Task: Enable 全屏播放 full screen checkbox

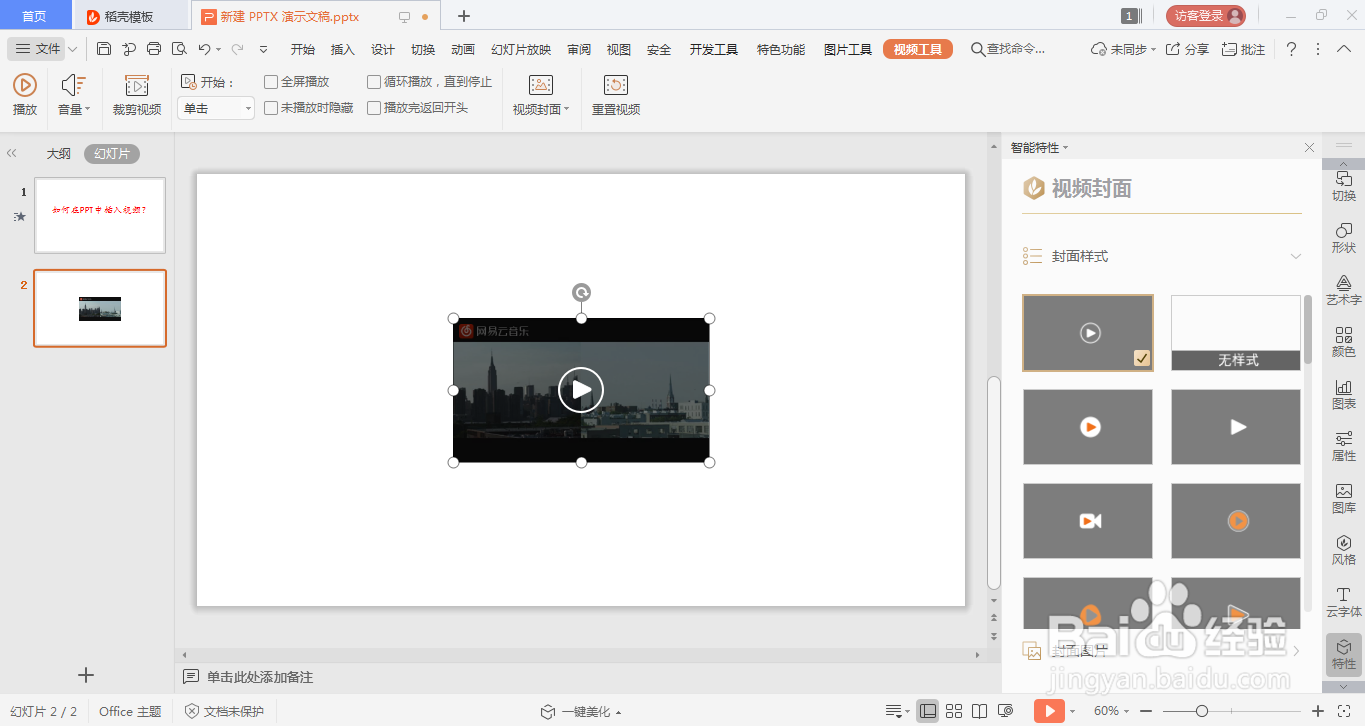Action: (x=271, y=82)
